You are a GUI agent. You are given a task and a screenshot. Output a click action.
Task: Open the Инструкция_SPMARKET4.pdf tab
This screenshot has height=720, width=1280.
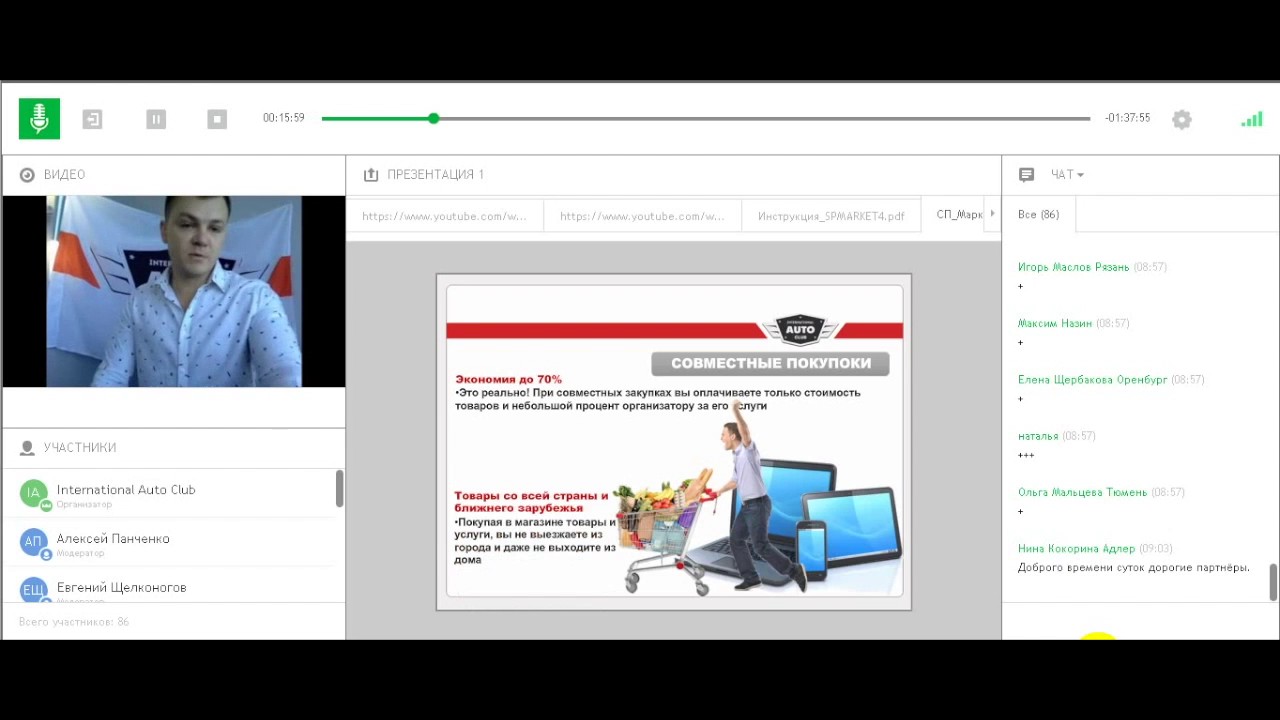pyautogui.click(x=831, y=215)
